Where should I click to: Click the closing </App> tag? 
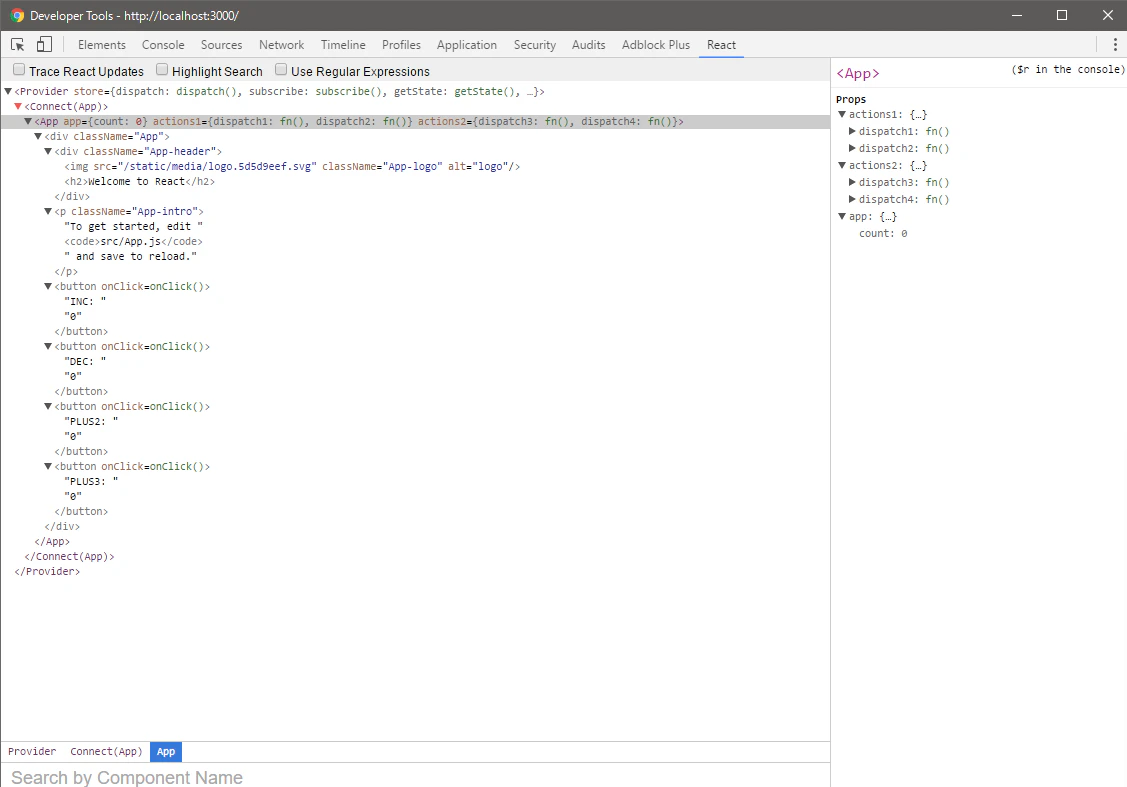coord(52,541)
